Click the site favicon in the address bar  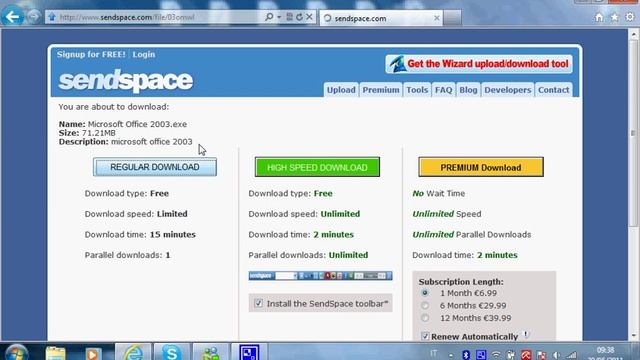click(x=52, y=17)
